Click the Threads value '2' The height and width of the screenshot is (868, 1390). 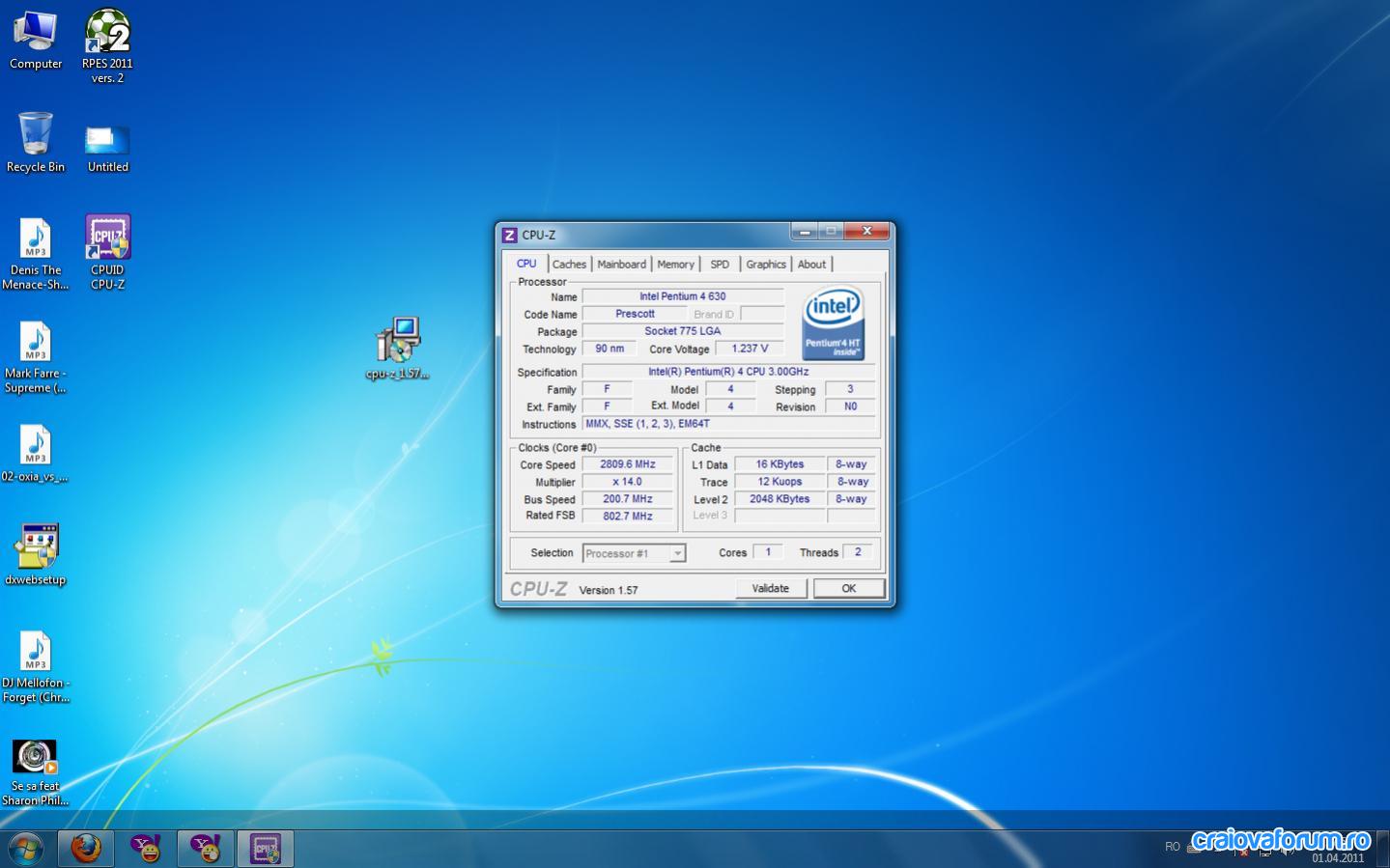[x=858, y=552]
